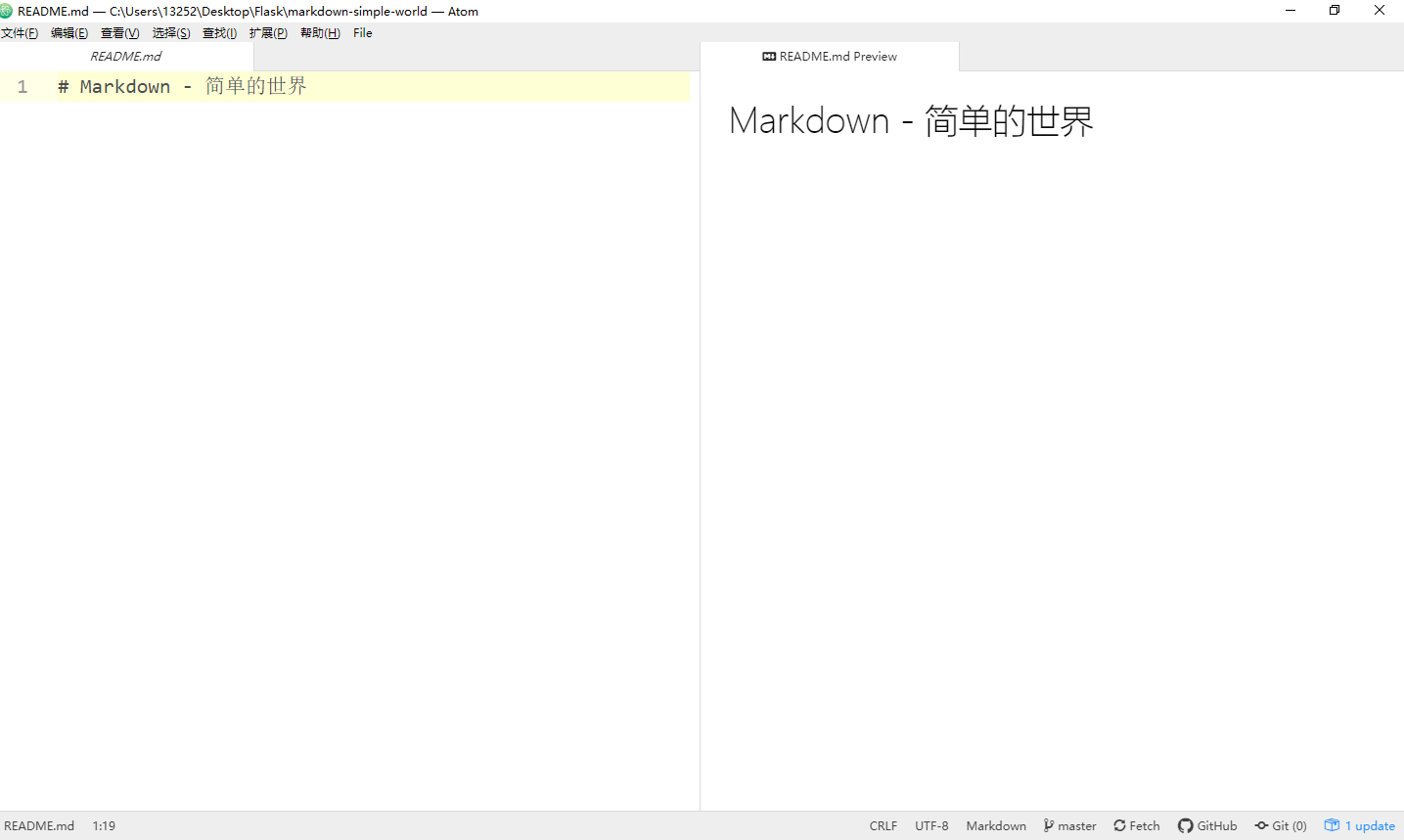Viewport: 1404px width, 840px height.
Task: Open the Markdown grammar selector
Action: [996, 826]
